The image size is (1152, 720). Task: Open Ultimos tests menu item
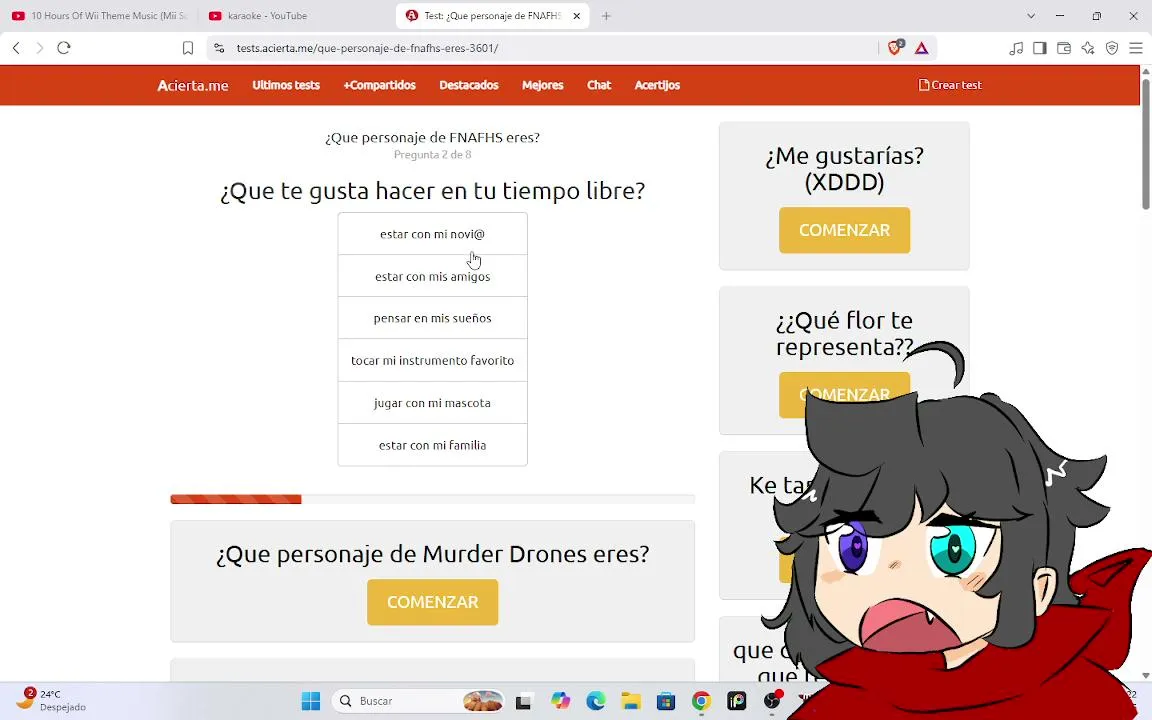286,85
